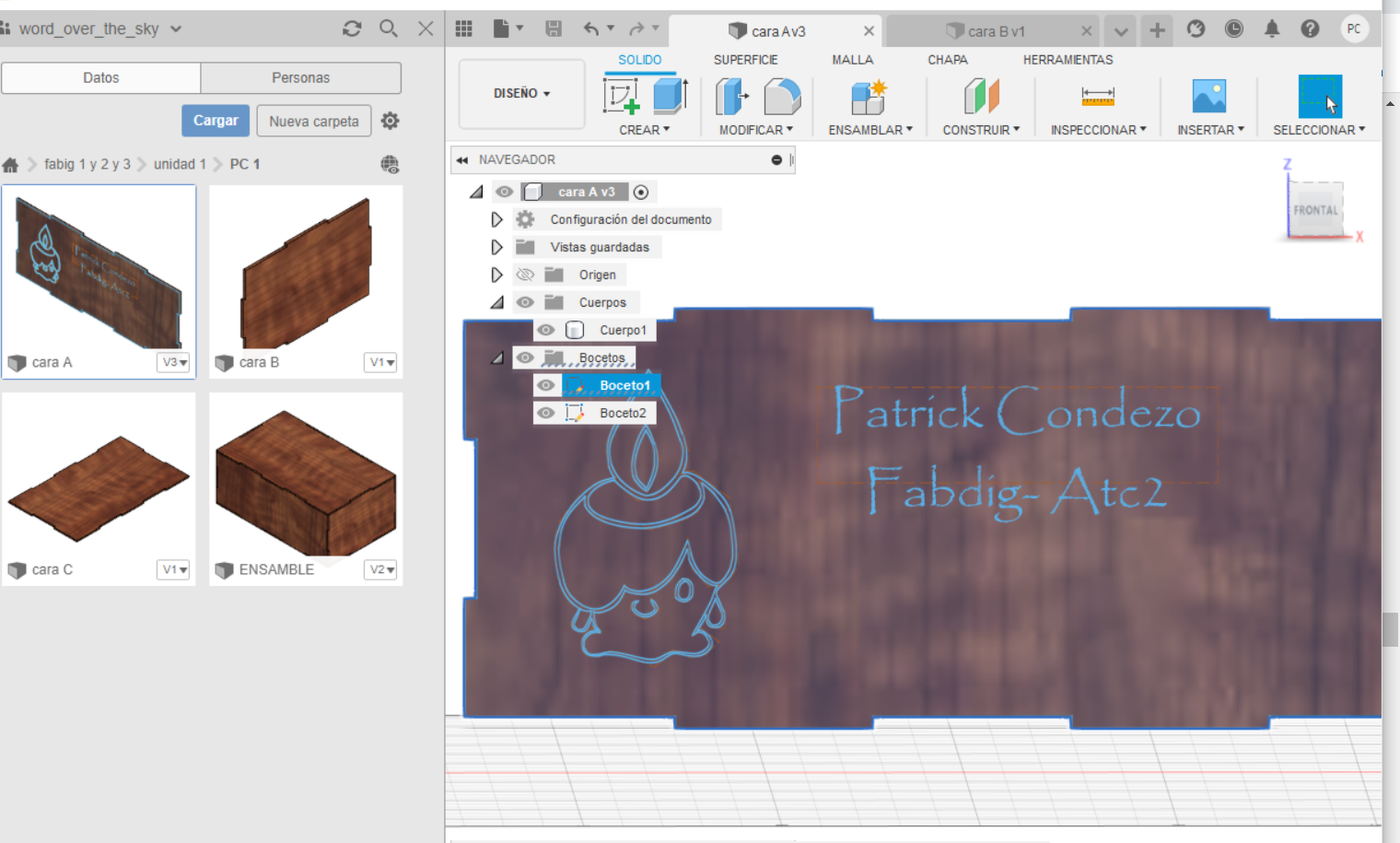Open the data panel settings gear
Viewport: 1400px width, 843px height.
[x=391, y=121]
